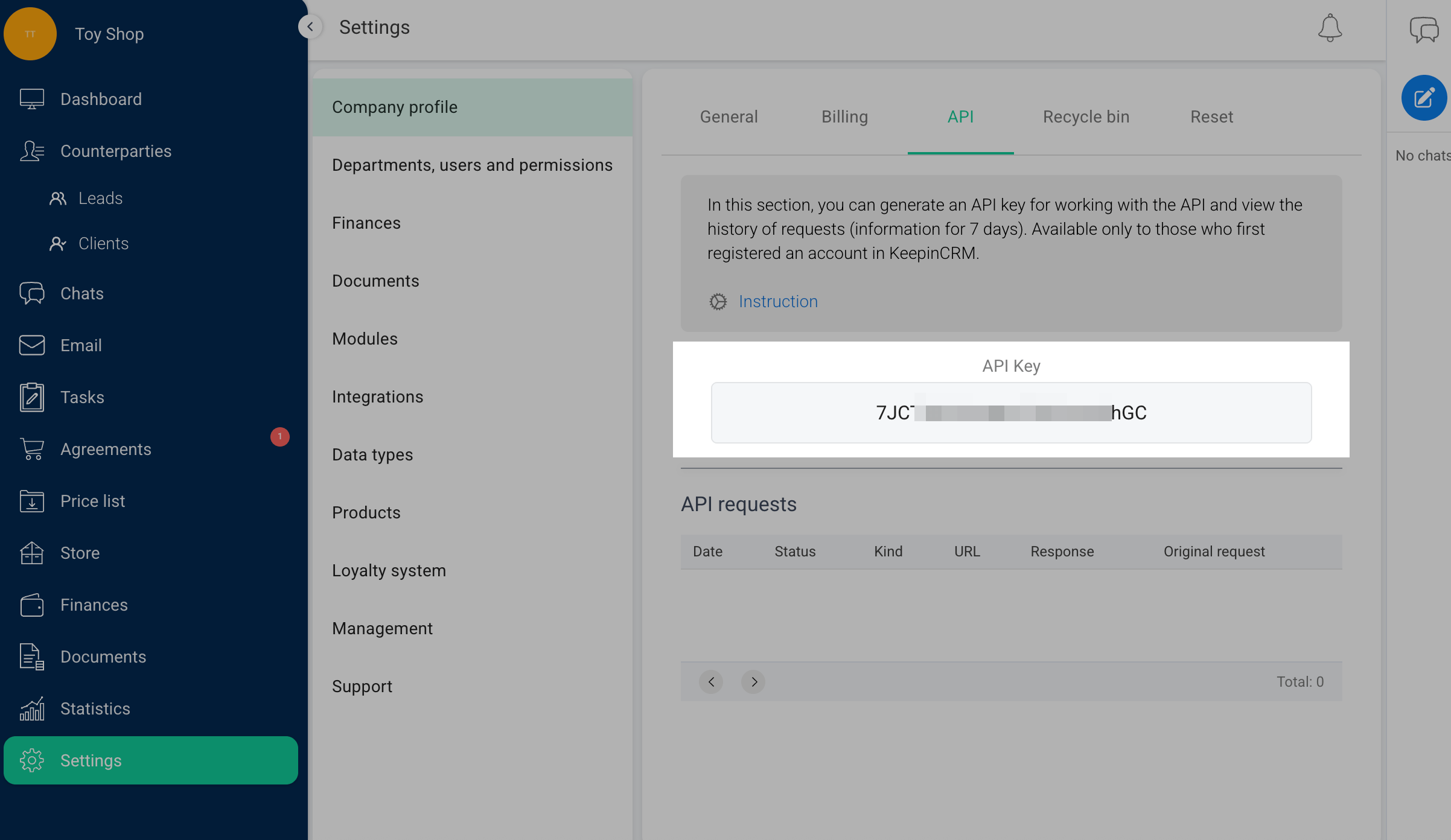Switch to the Recycle bin tab
Viewport: 1451px width, 840px height.
1086,116
